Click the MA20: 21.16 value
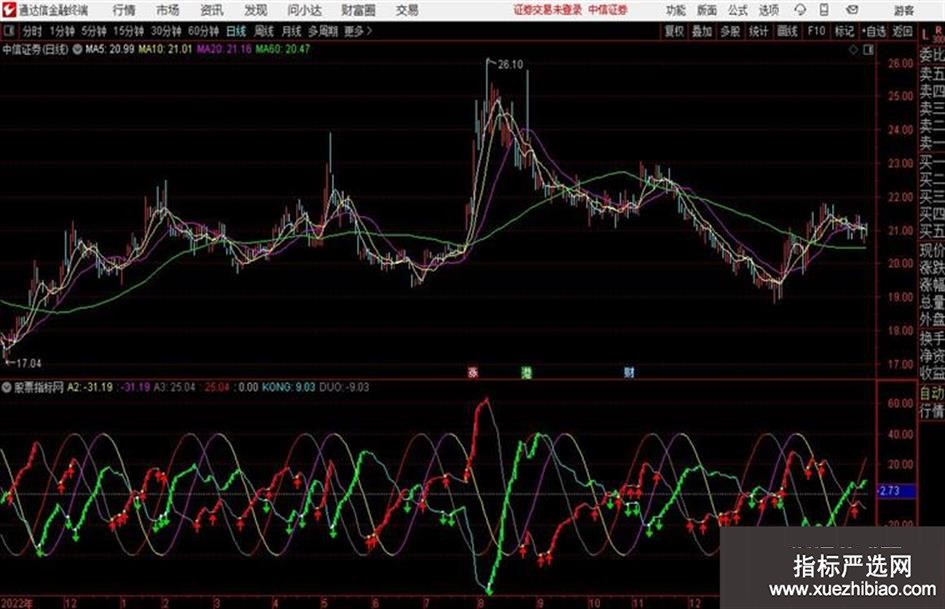Viewport: 945px width, 609px height. [x=224, y=49]
